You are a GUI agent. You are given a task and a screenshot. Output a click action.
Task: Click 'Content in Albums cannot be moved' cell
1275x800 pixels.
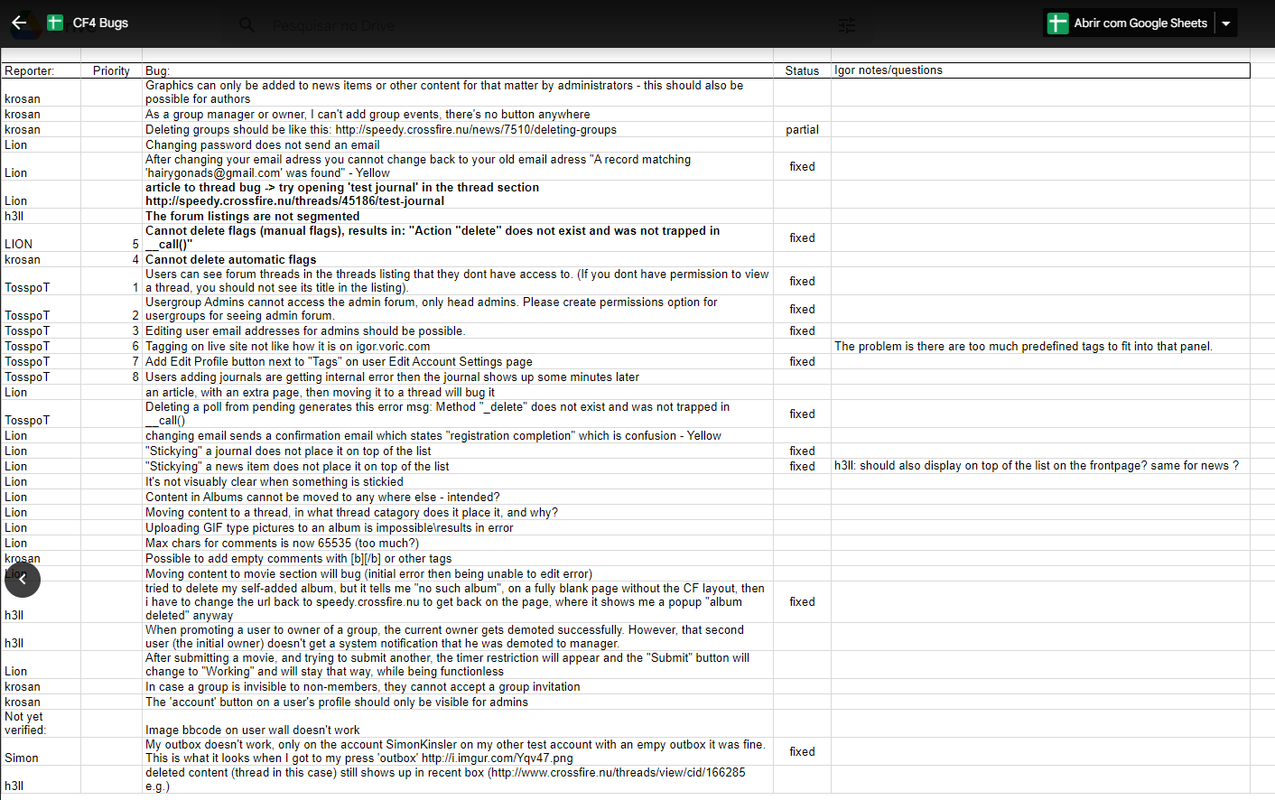point(458,497)
